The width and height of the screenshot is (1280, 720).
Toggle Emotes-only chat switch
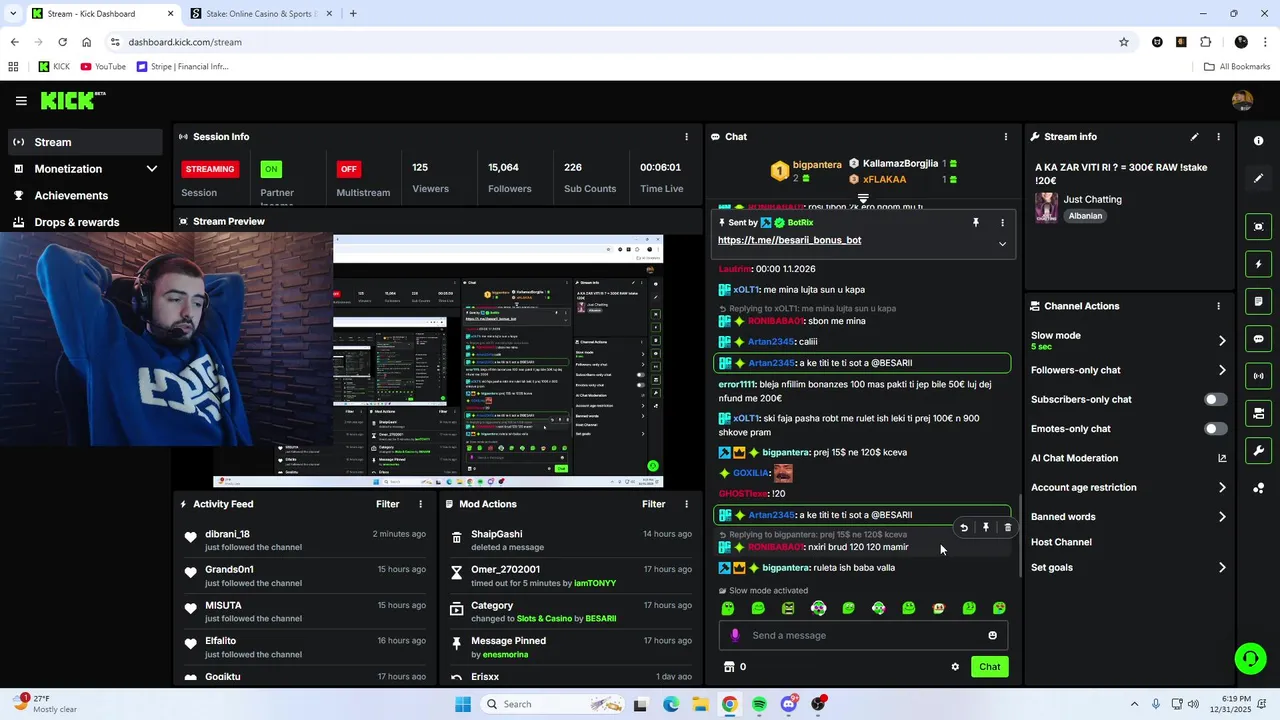click(1215, 429)
